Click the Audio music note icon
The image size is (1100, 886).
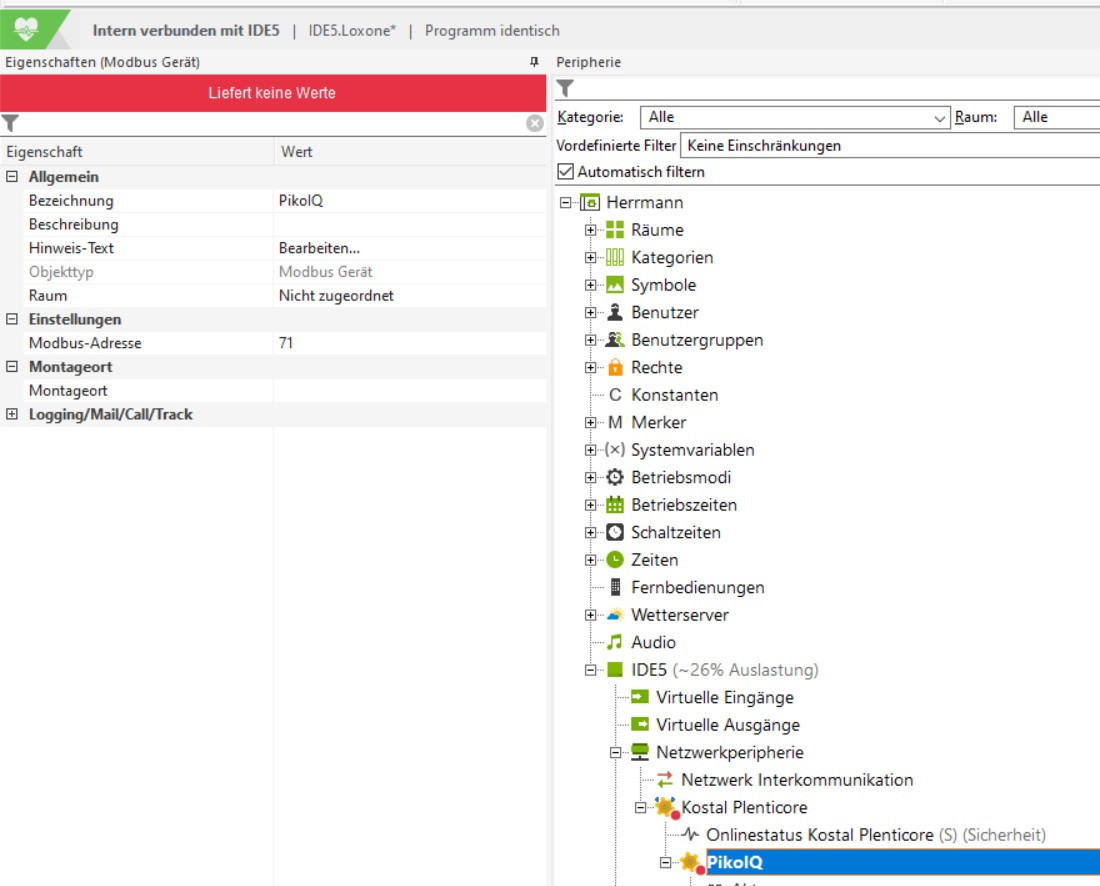pyautogui.click(x=615, y=642)
